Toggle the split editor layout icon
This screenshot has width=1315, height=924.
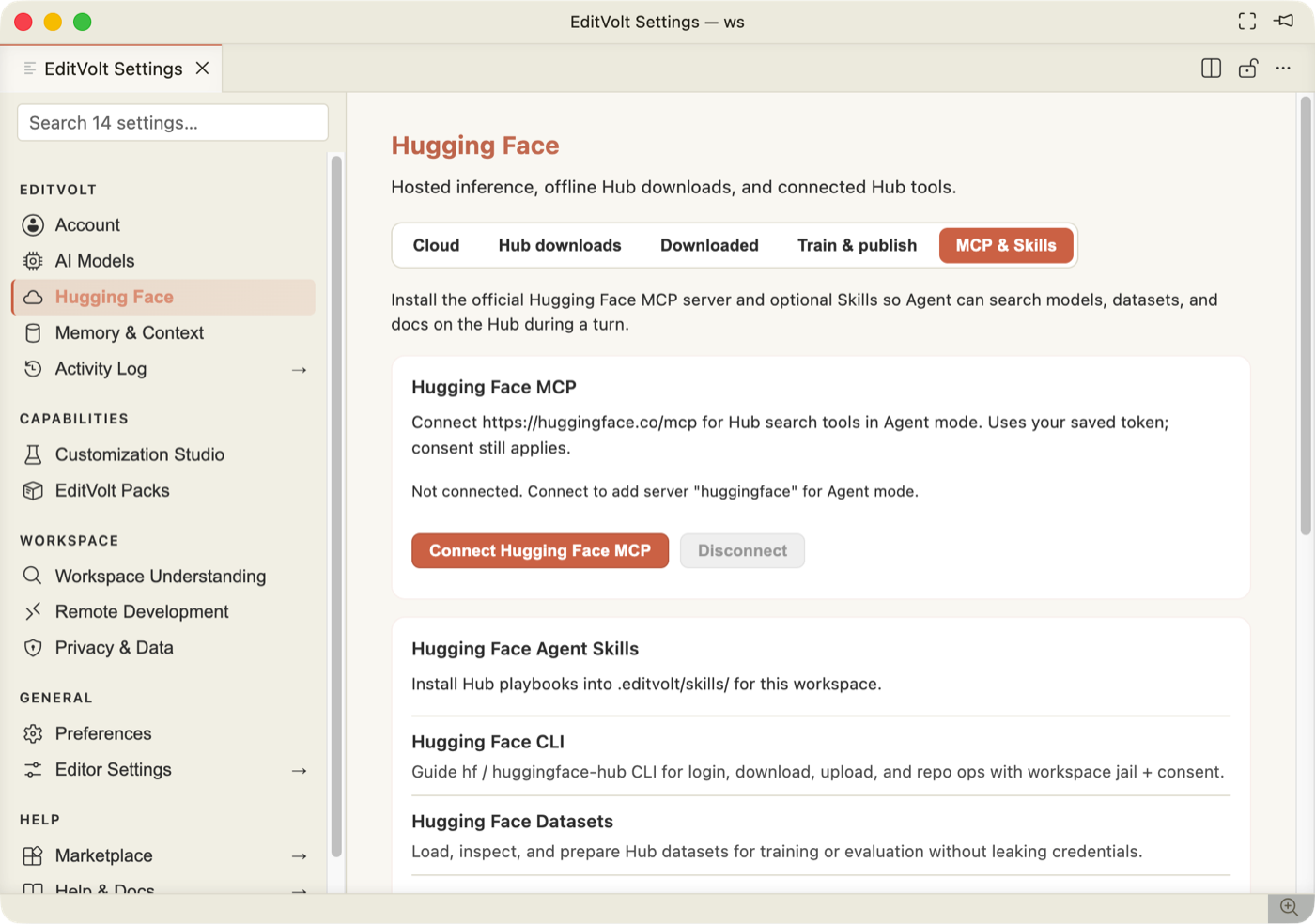pos(1212,69)
